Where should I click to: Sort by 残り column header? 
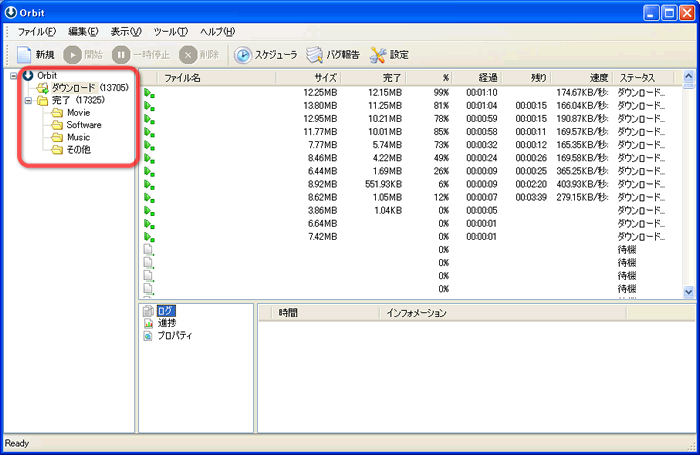[528, 78]
